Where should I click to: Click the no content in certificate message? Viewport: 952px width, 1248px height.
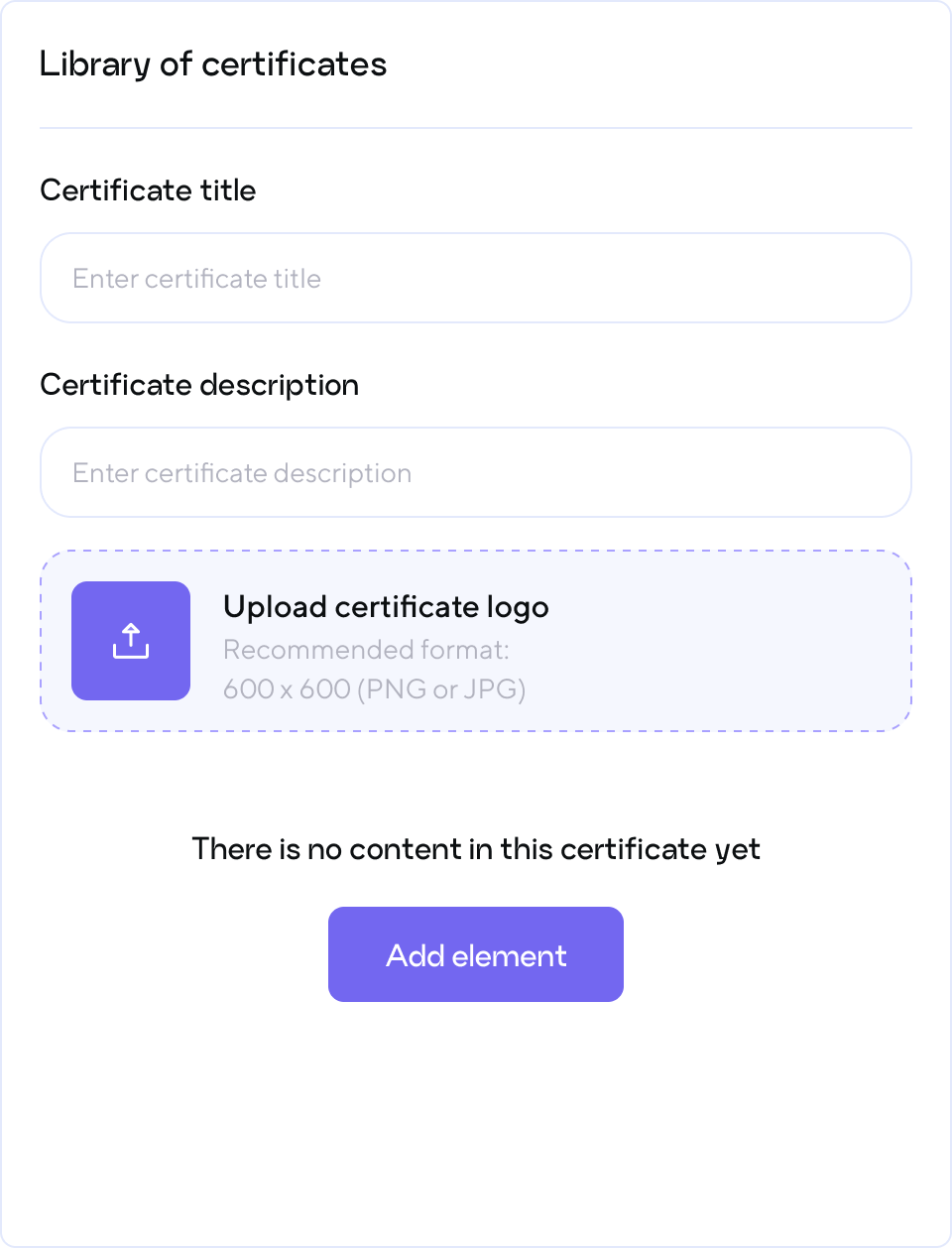(476, 849)
